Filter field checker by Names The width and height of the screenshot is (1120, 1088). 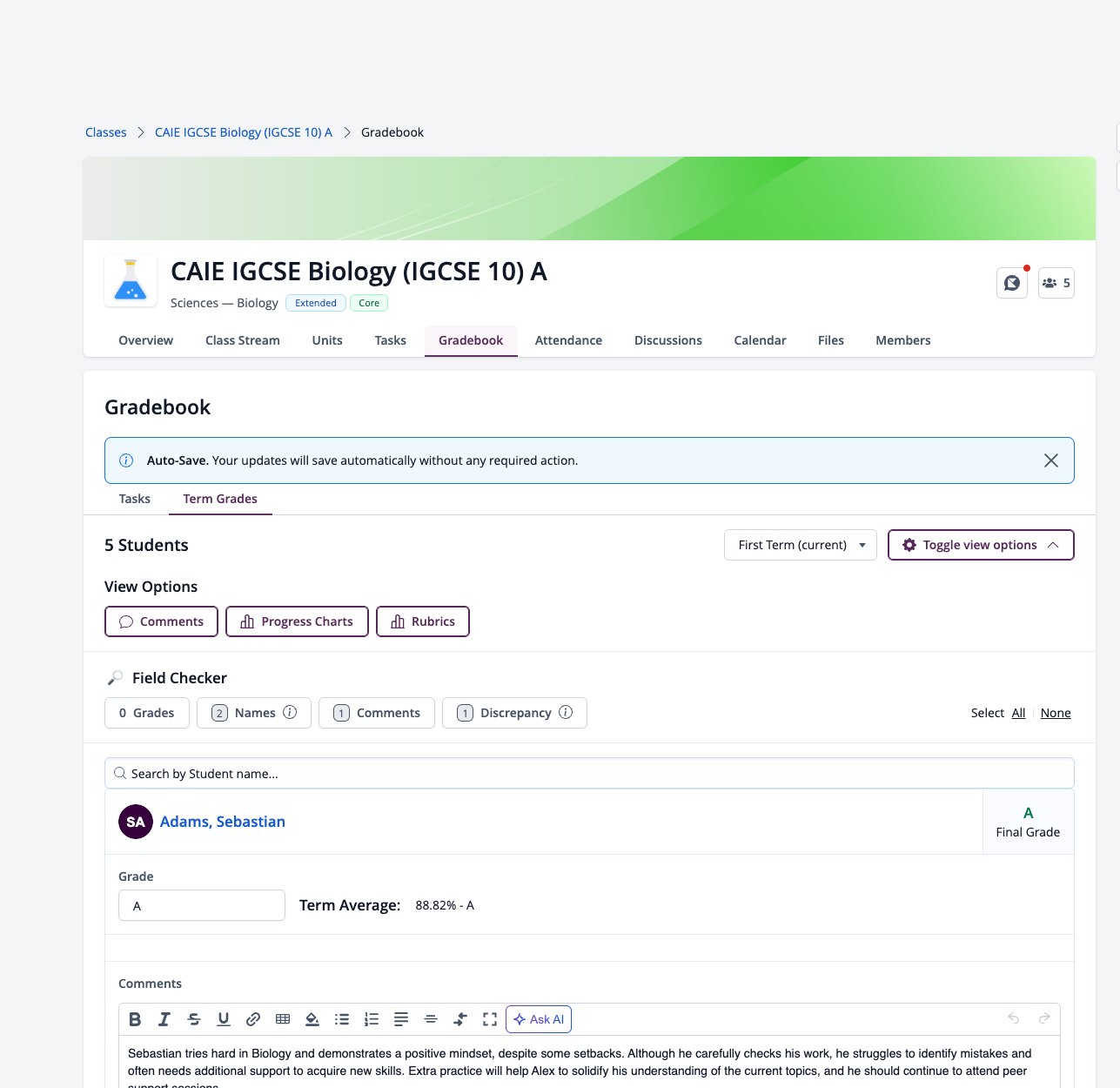(254, 713)
